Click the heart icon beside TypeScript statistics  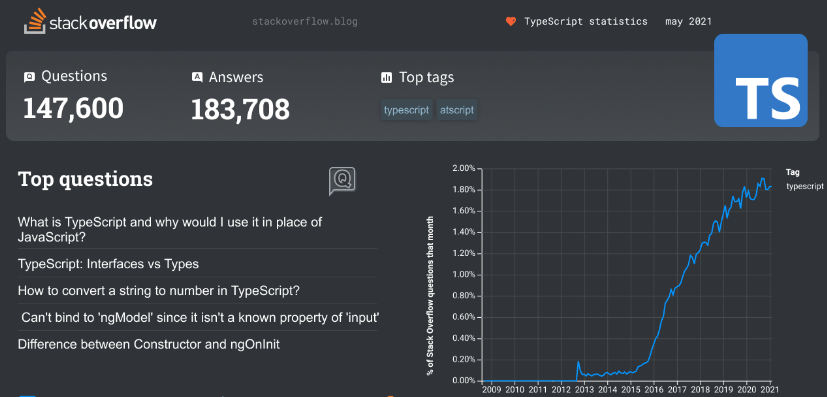[510, 22]
